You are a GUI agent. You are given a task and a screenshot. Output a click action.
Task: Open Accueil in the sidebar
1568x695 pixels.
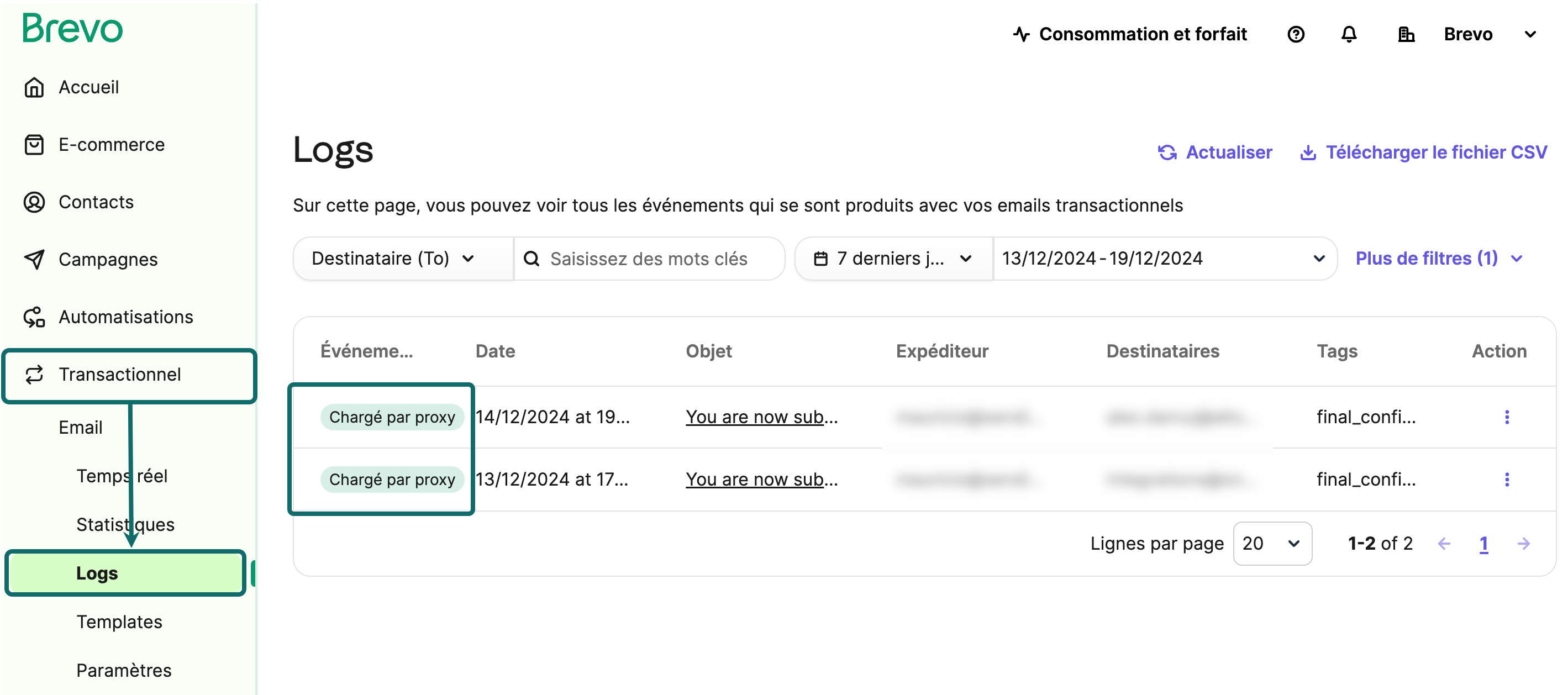pyautogui.click(x=88, y=88)
